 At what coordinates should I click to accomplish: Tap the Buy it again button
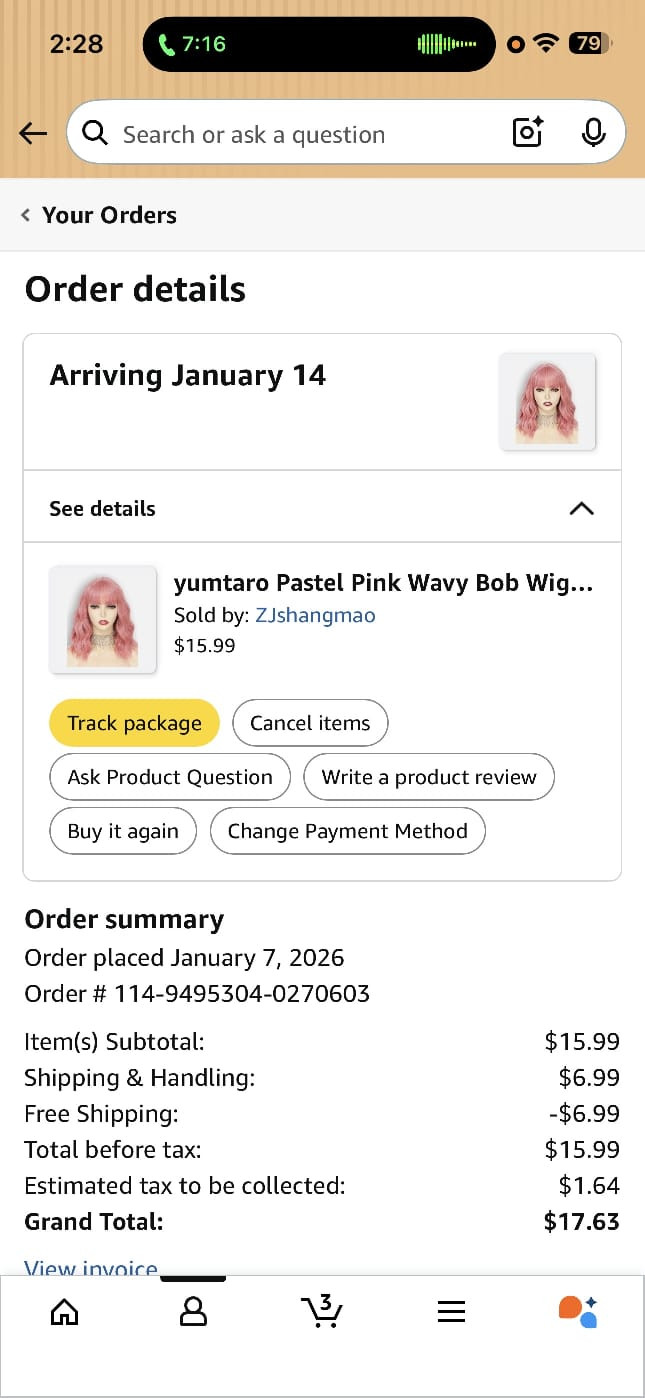click(x=123, y=831)
